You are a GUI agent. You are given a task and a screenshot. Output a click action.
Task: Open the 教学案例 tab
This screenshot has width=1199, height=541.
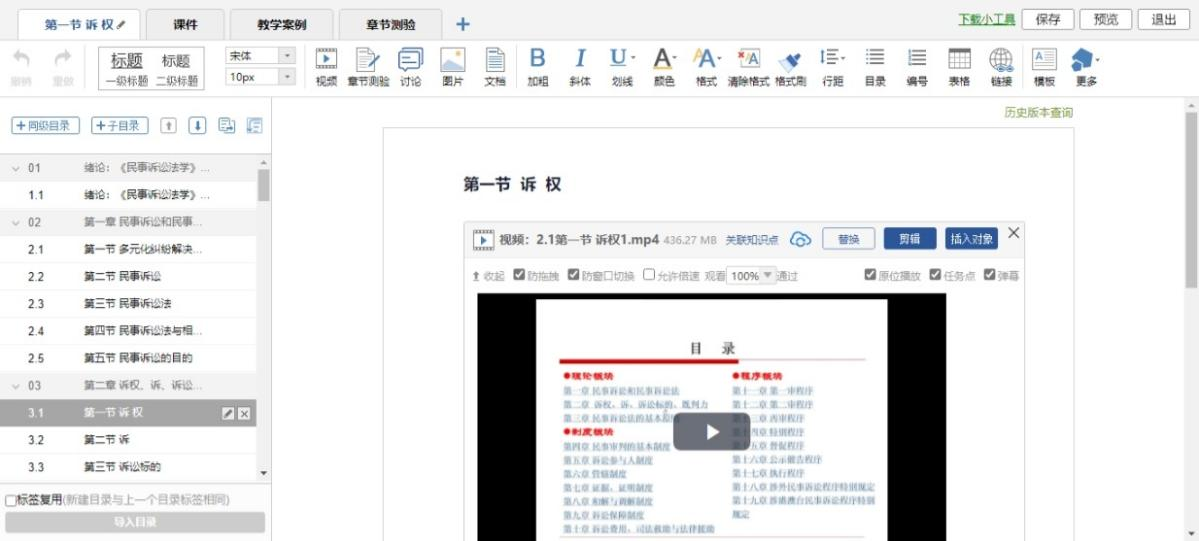click(281, 24)
